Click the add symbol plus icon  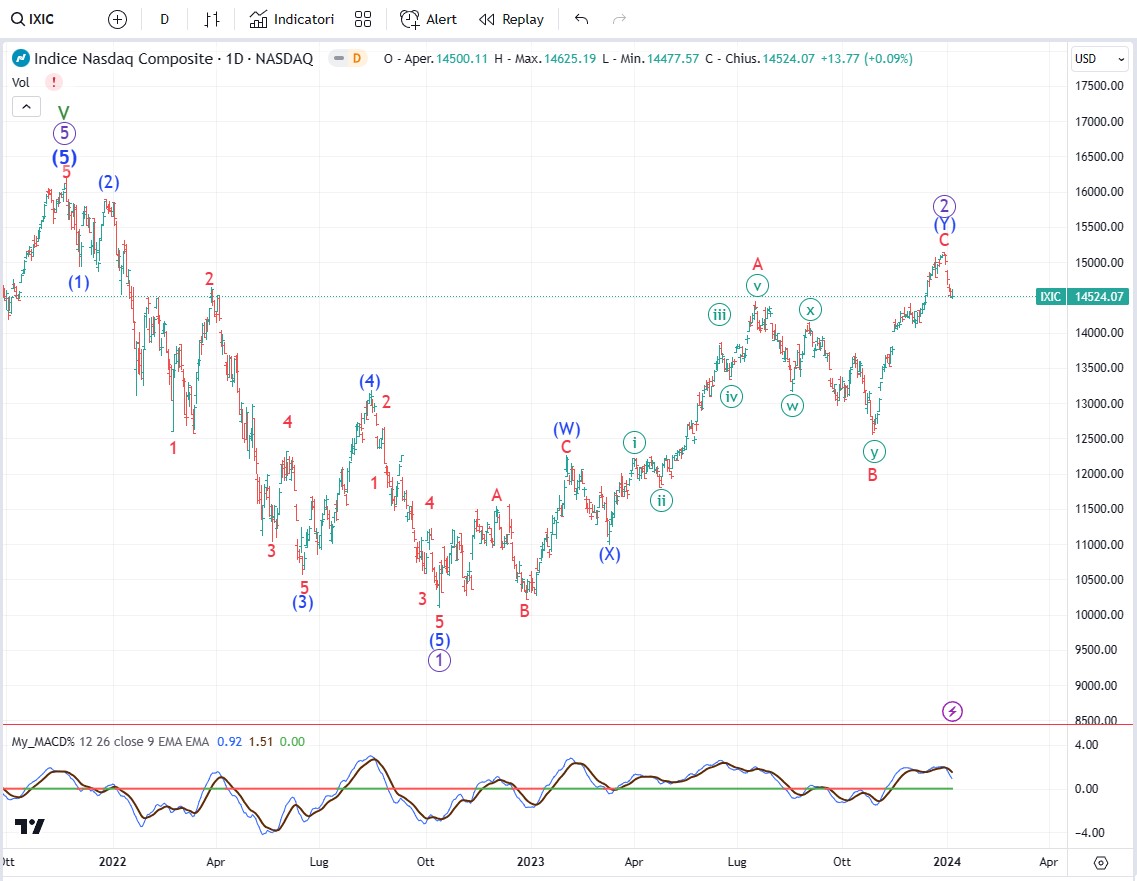pyautogui.click(x=117, y=20)
